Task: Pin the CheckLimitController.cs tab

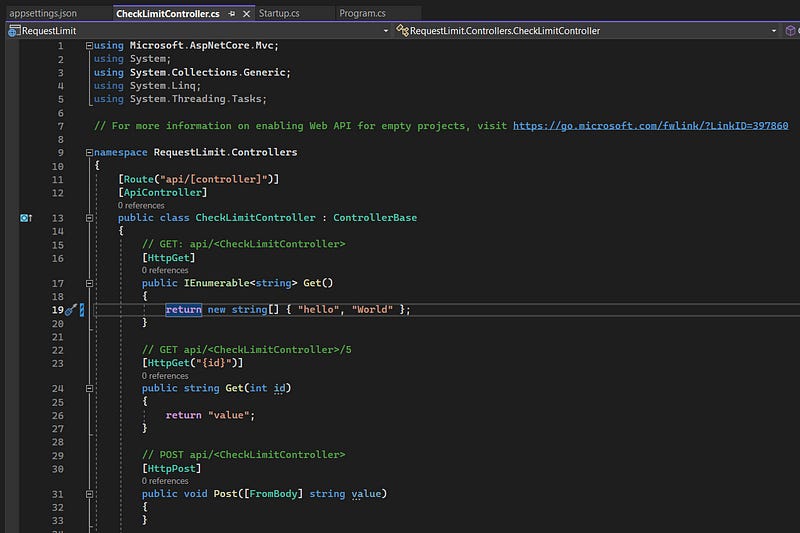Action: point(231,14)
